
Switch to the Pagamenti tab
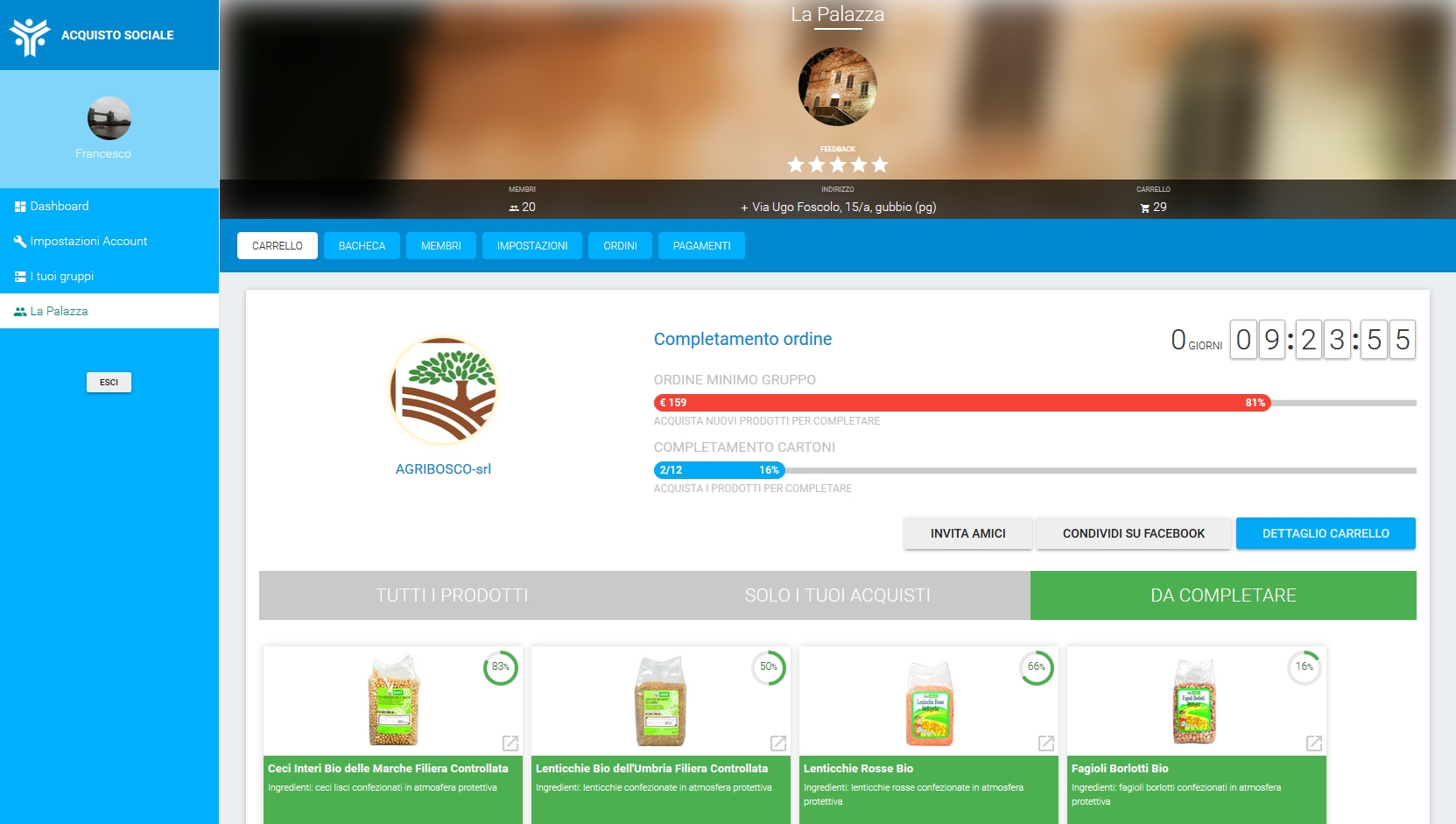(x=701, y=246)
